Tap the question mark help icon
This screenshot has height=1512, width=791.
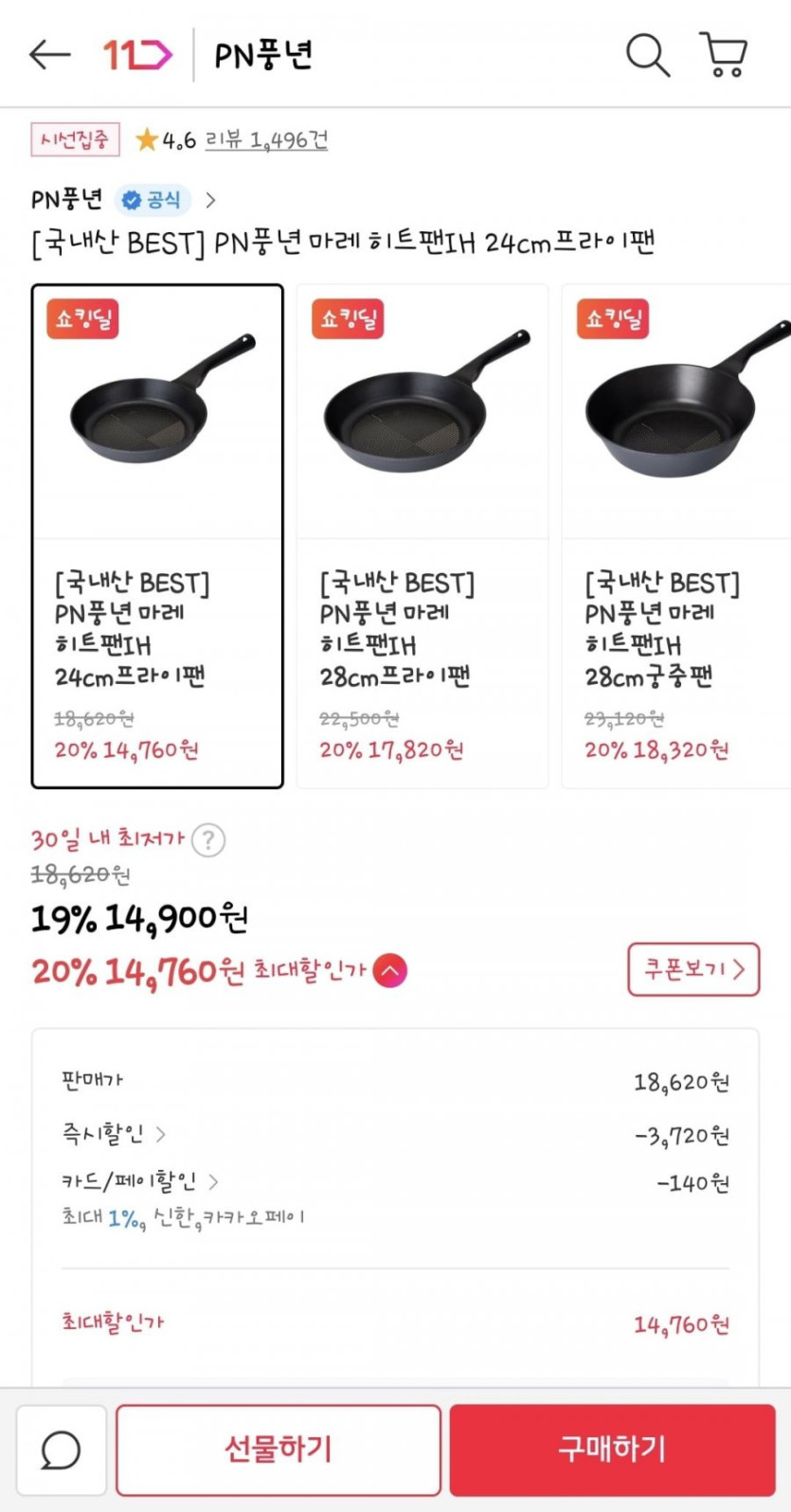208,840
